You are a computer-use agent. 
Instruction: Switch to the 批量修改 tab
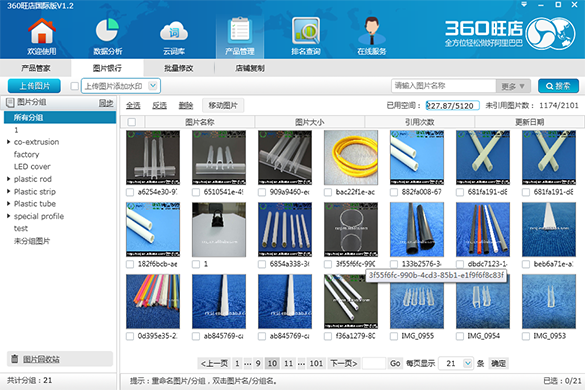(x=179, y=68)
